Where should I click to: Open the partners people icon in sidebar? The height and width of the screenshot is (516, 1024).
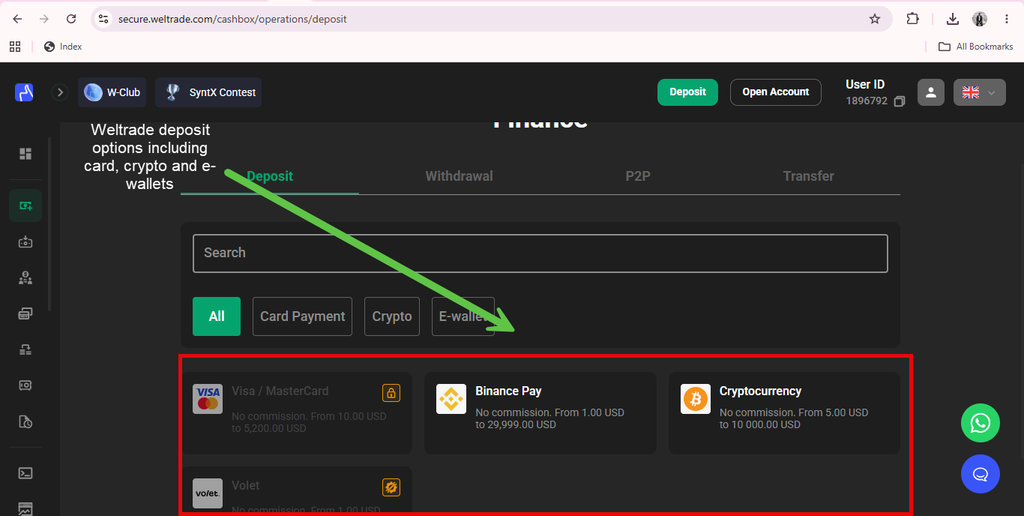click(25, 278)
